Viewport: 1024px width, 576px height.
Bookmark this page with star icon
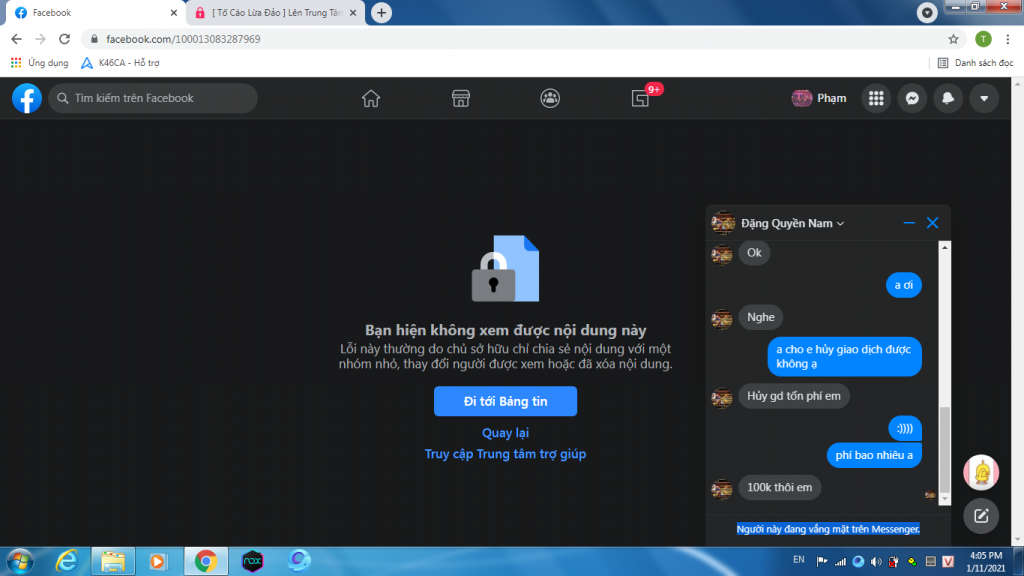[x=953, y=39]
